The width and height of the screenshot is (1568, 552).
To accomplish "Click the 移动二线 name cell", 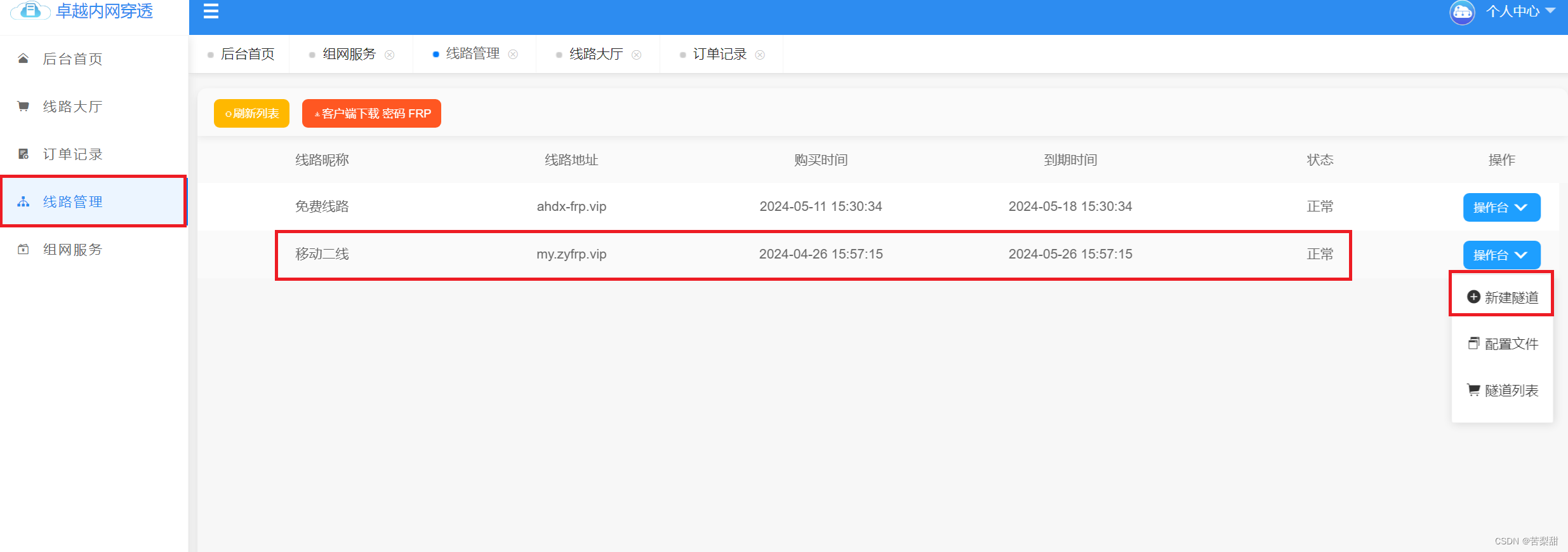I will click(322, 254).
